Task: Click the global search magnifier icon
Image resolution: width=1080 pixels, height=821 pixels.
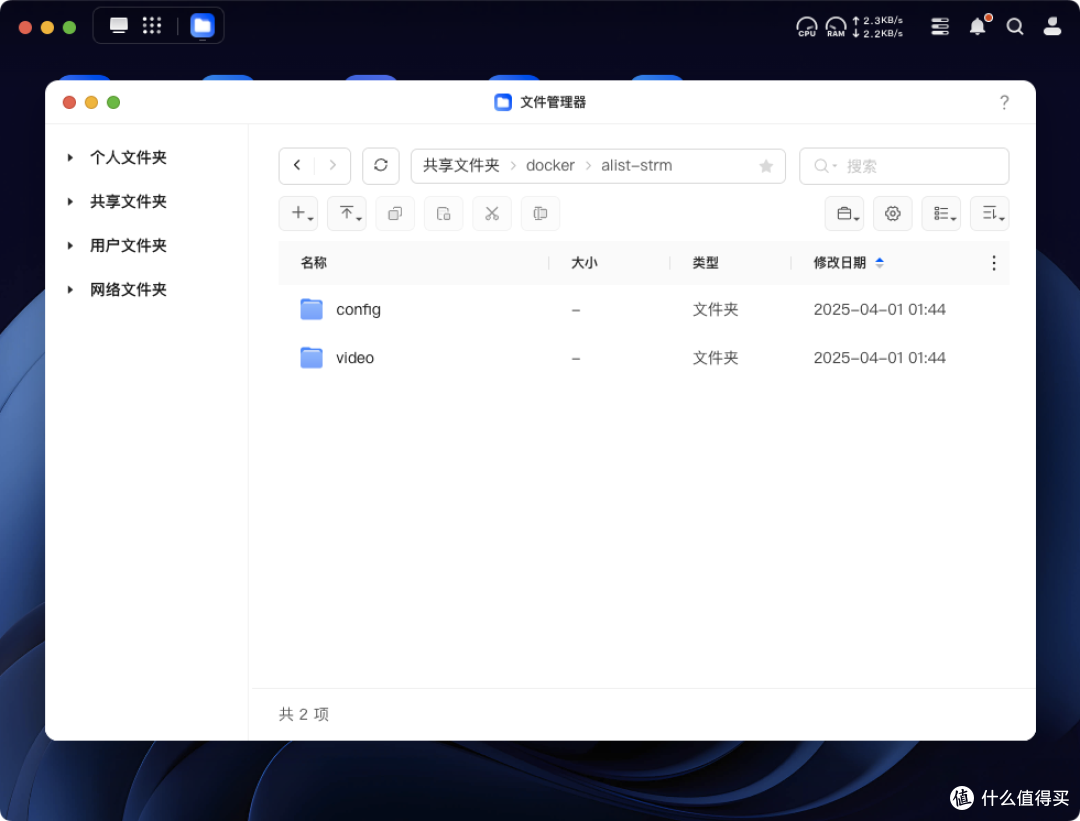Action: tap(1015, 27)
